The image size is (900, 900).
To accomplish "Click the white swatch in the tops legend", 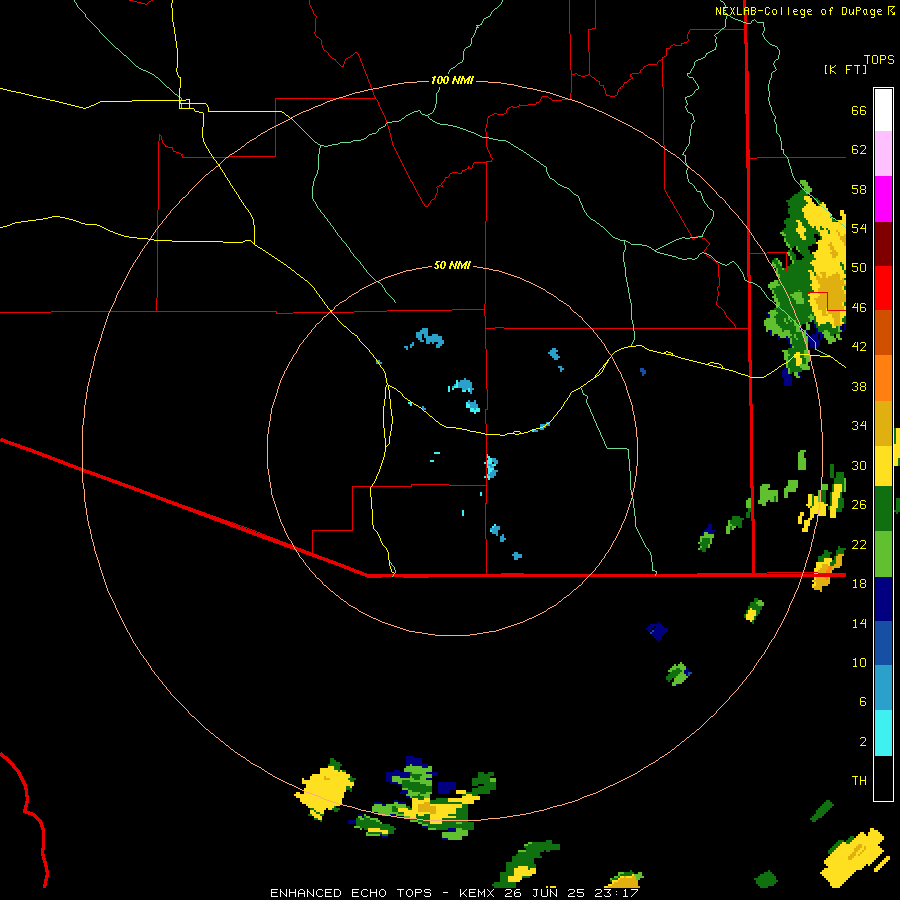I will coord(883,110).
